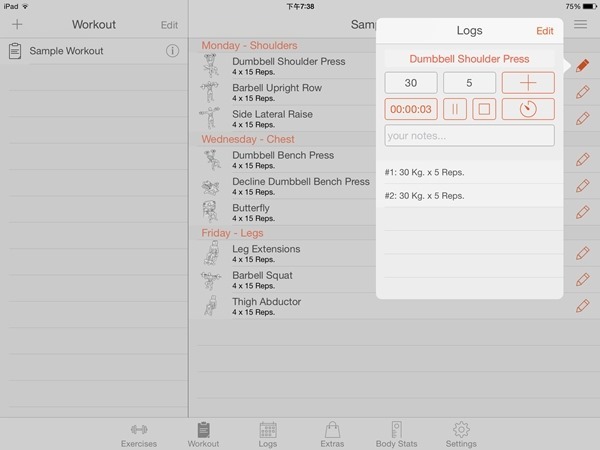
Task: Add a new workout with plus icon
Action: 17,24
